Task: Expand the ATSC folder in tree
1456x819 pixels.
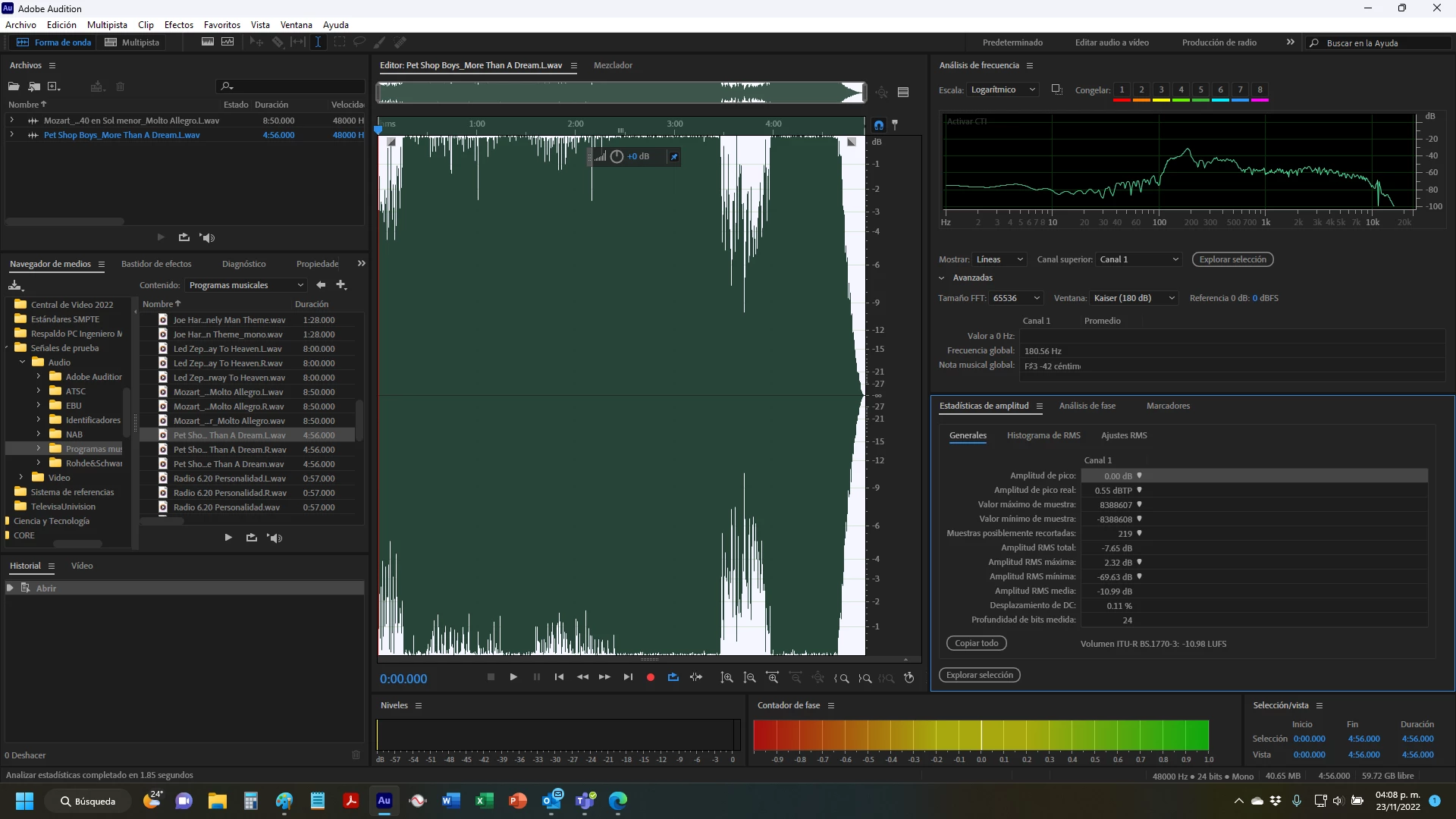Action: click(x=39, y=391)
